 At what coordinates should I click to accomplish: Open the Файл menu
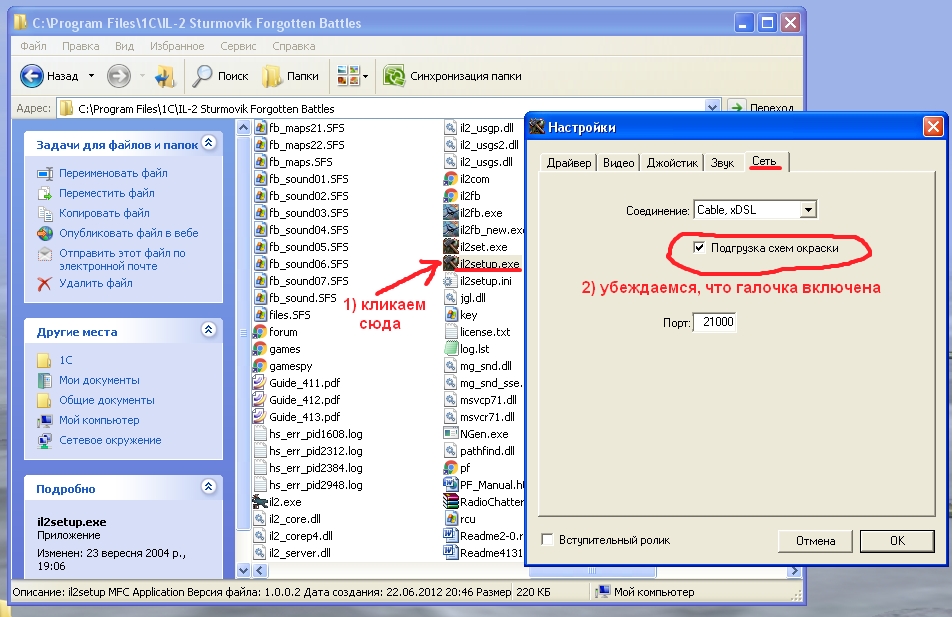(33, 46)
